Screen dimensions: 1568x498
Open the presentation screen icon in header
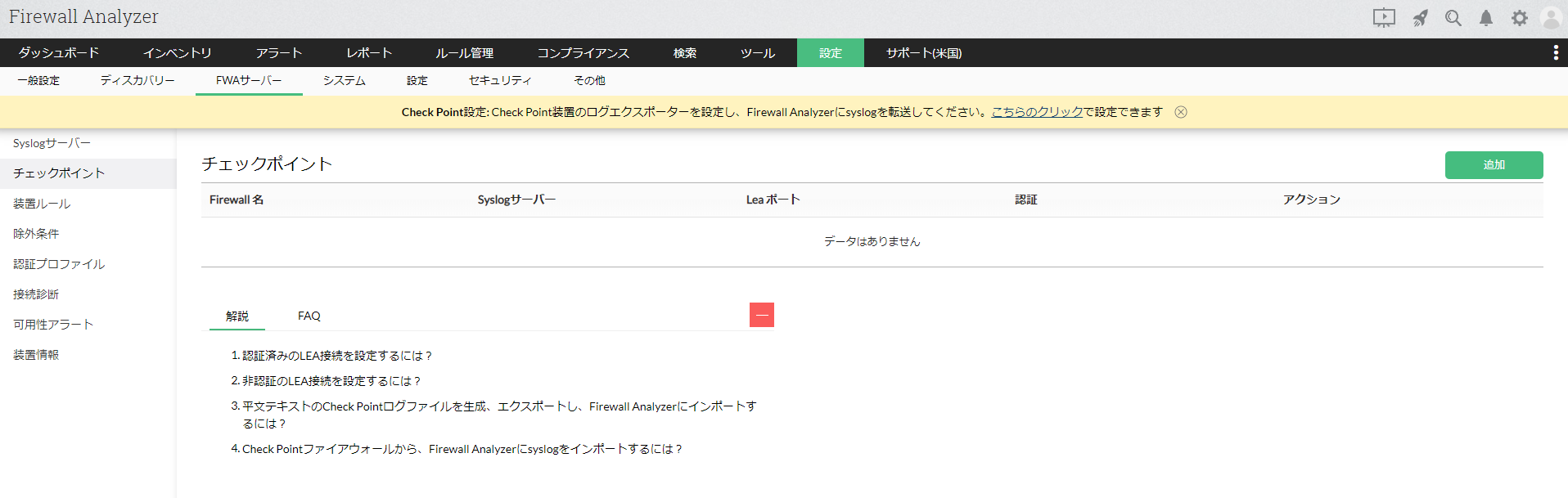coord(1384,18)
